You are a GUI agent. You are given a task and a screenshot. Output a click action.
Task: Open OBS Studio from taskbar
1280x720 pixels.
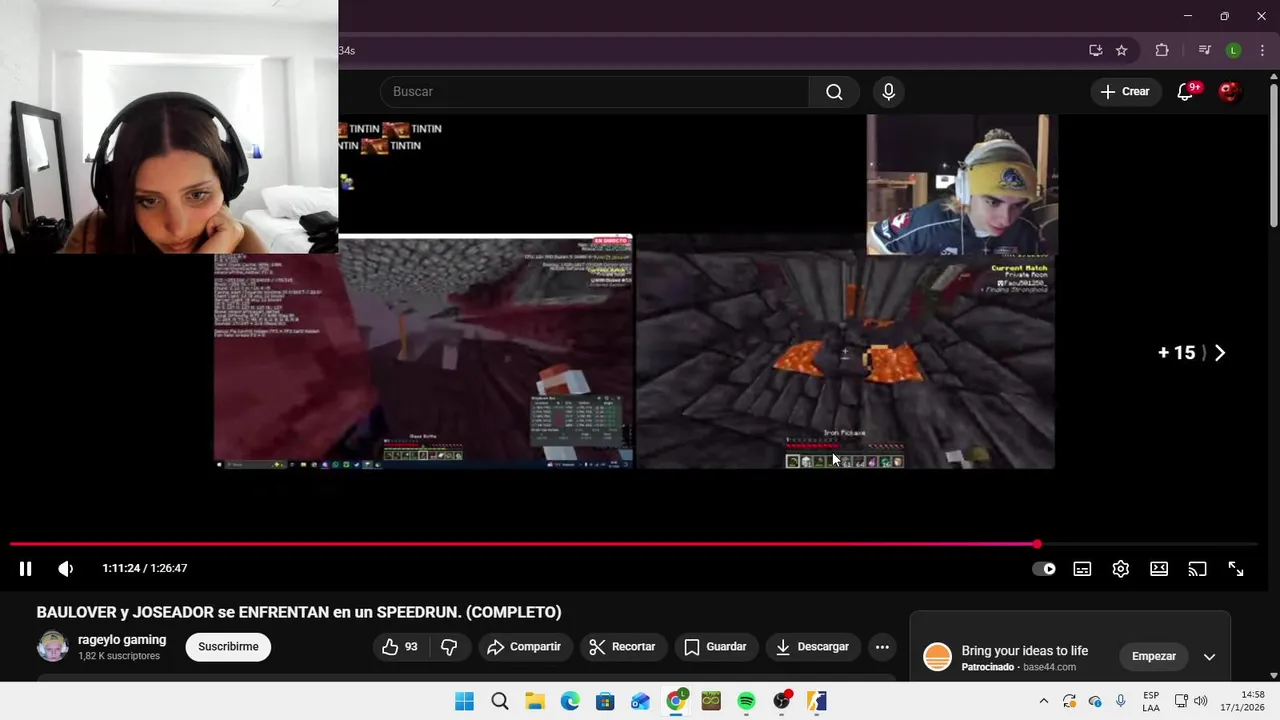click(782, 701)
